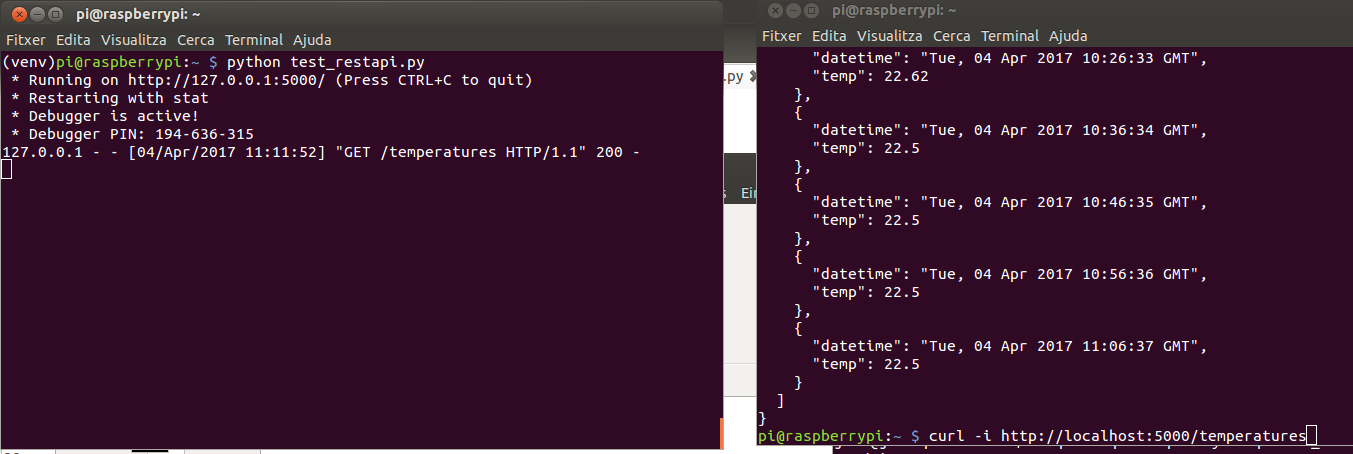
Task: Open Ajuda menu in the Flask server terminal
Action: [x=312, y=40]
